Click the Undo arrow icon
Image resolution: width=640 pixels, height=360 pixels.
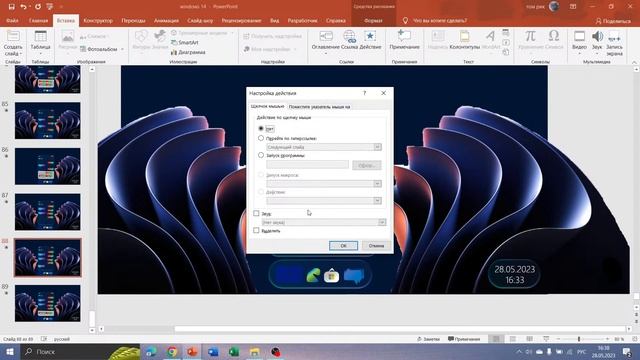[23, 7]
